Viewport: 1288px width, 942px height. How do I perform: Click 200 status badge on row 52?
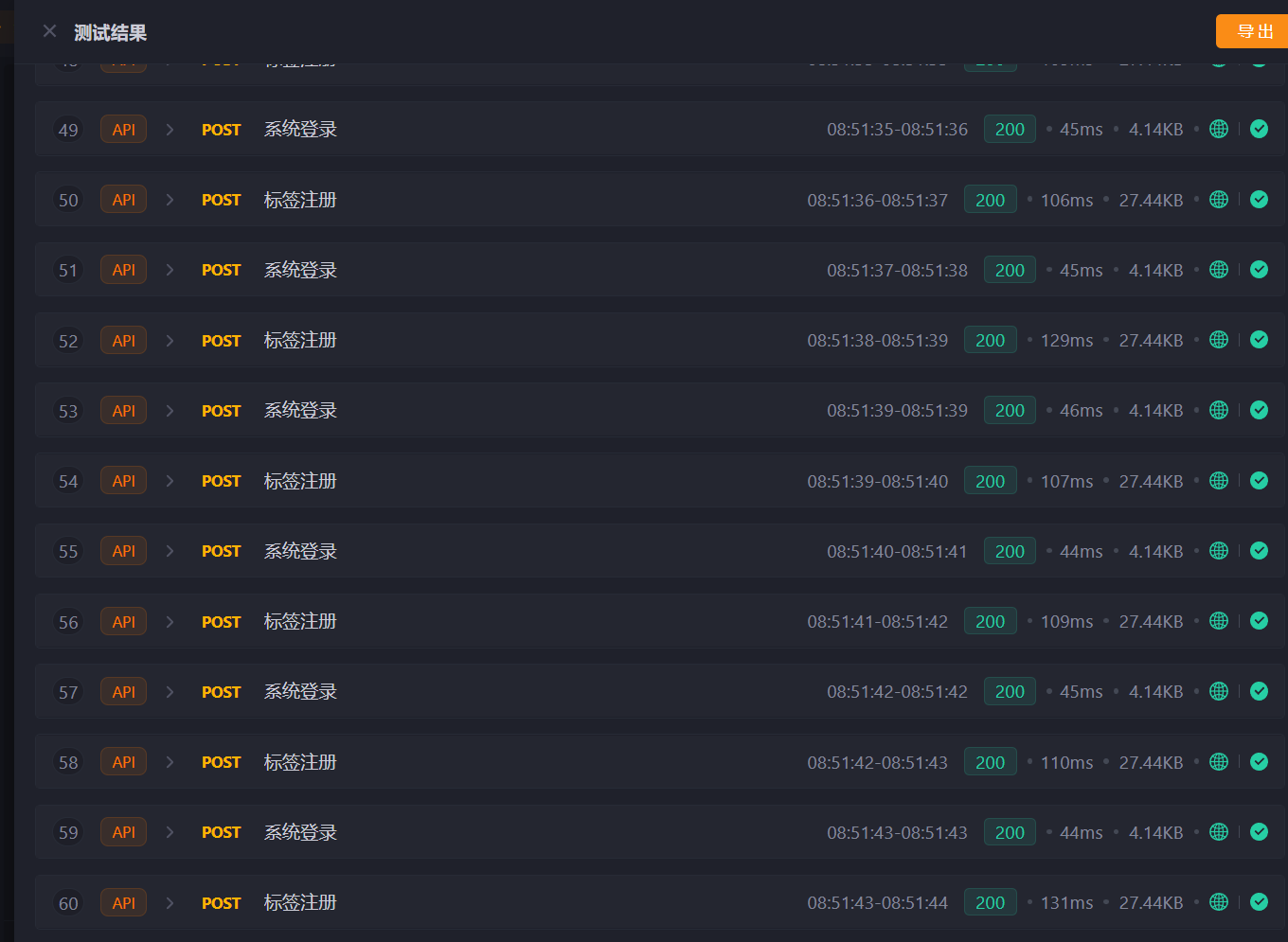coord(990,340)
